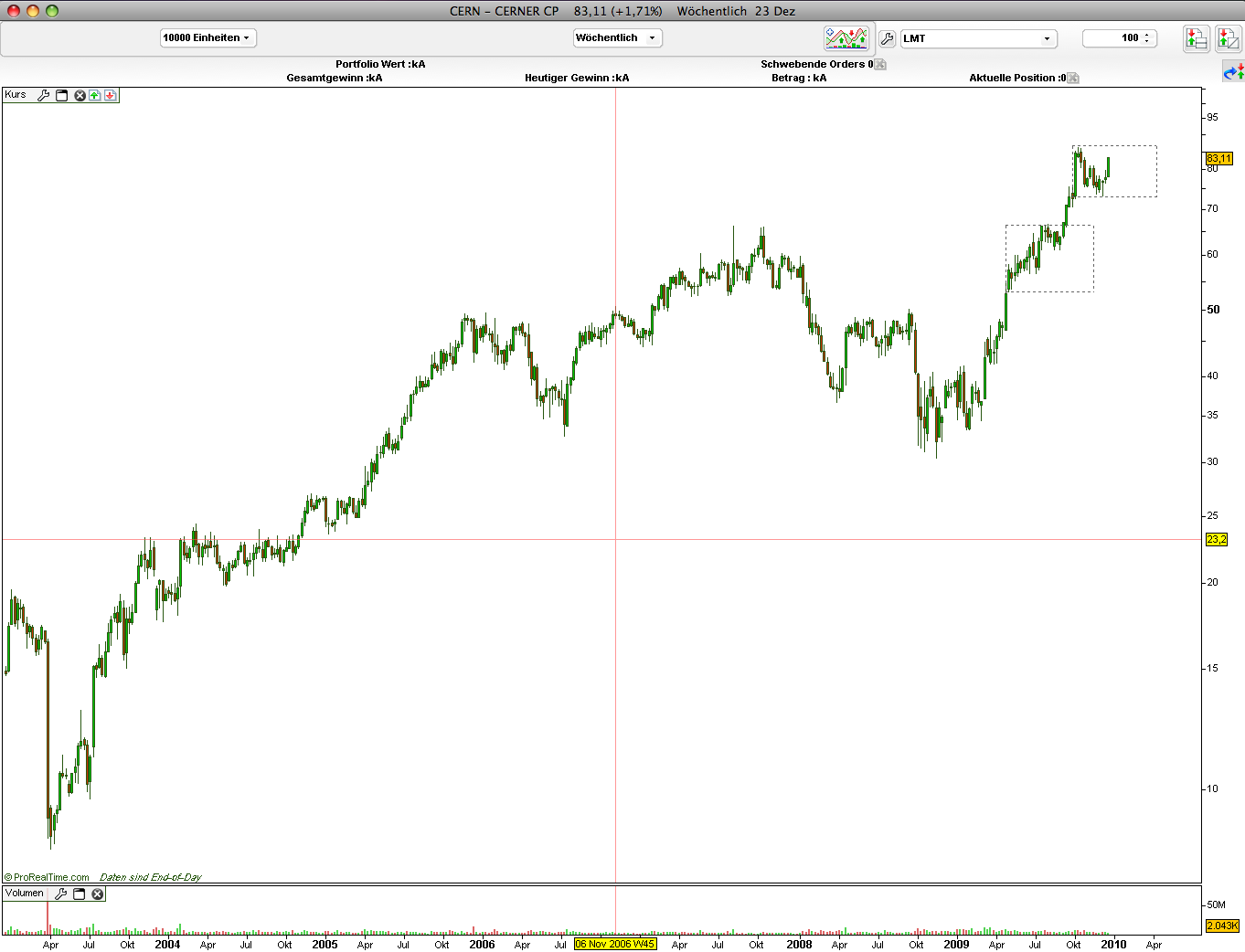The image size is (1245, 952).
Task: Click buy/sell order list icon in toolbar
Action: pos(1196,38)
